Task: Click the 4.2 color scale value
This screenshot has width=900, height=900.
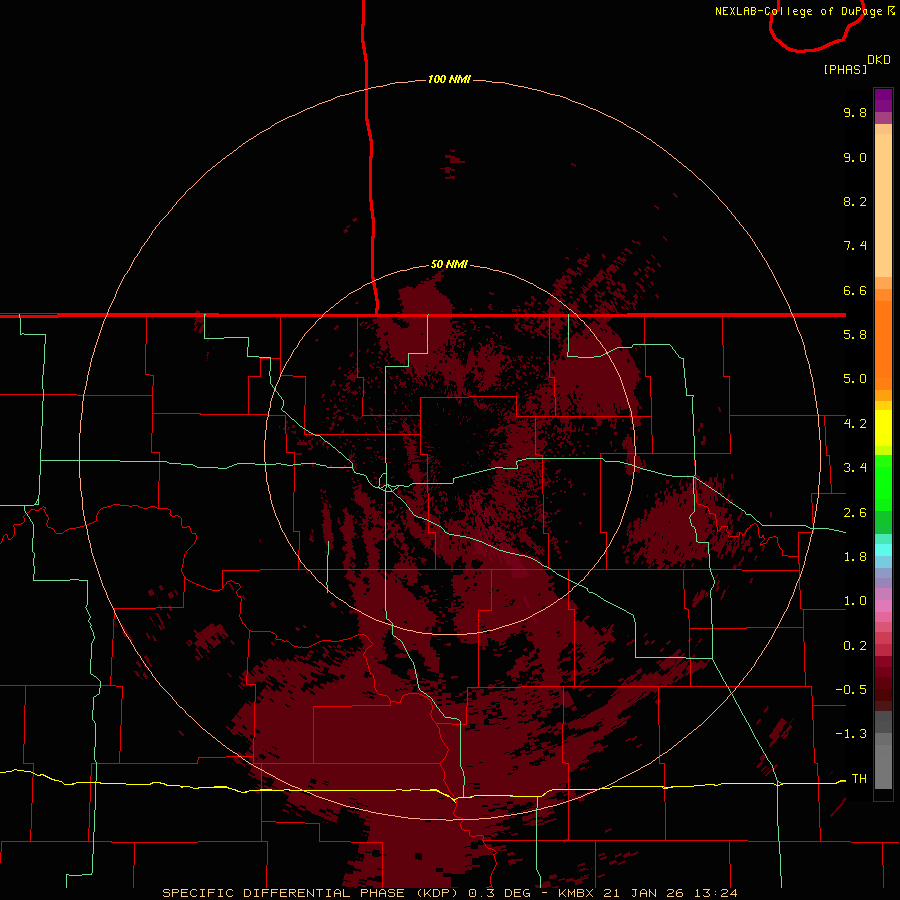Action: [x=855, y=424]
